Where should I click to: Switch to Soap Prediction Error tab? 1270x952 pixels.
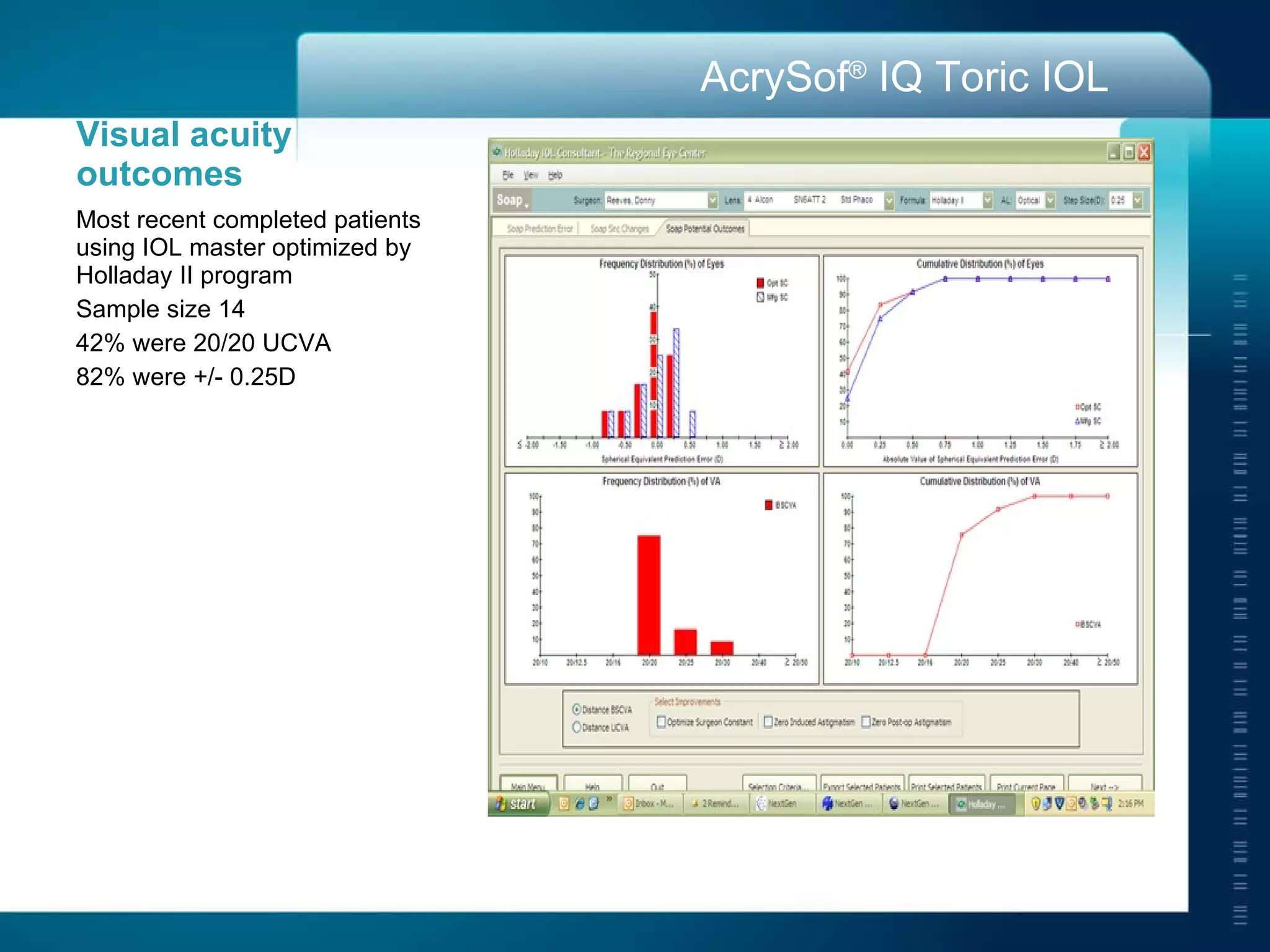click(539, 229)
